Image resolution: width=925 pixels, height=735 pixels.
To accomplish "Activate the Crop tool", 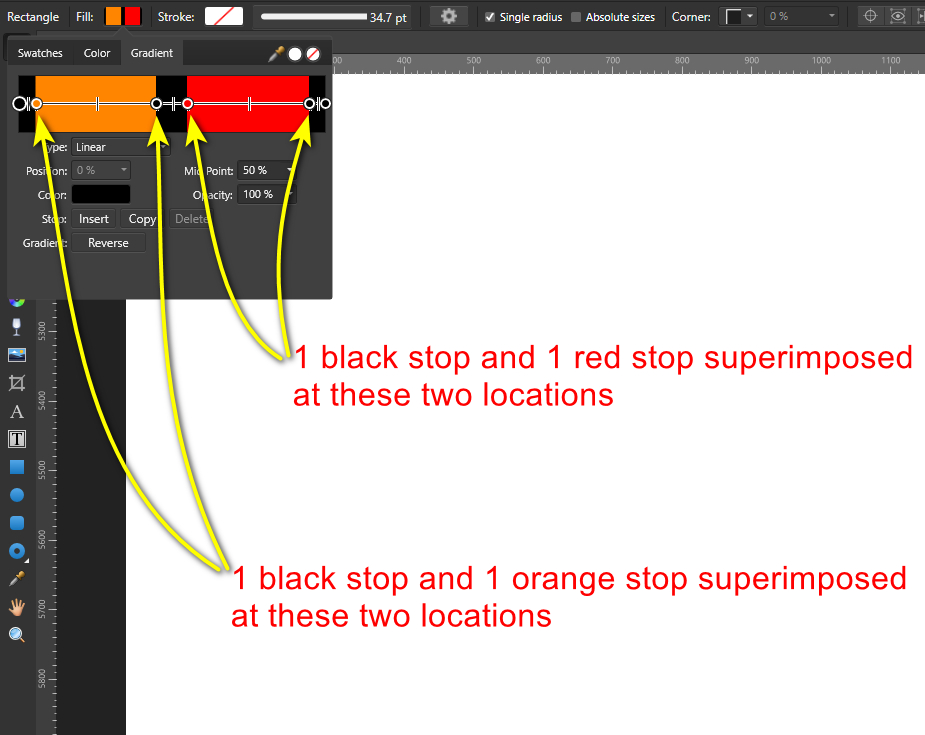I will pos(16,383).
